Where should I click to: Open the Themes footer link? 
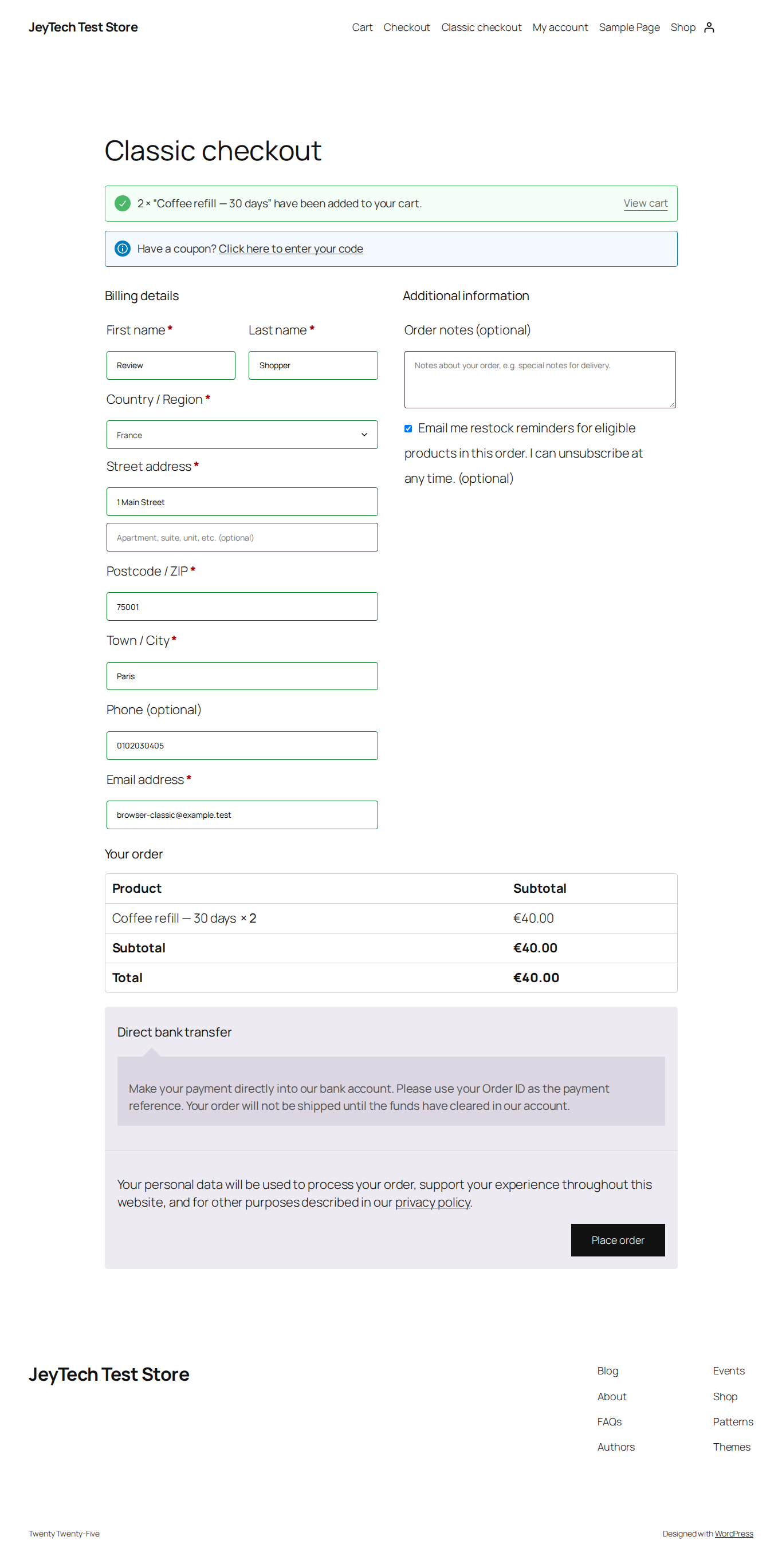tap(732, 1447)
